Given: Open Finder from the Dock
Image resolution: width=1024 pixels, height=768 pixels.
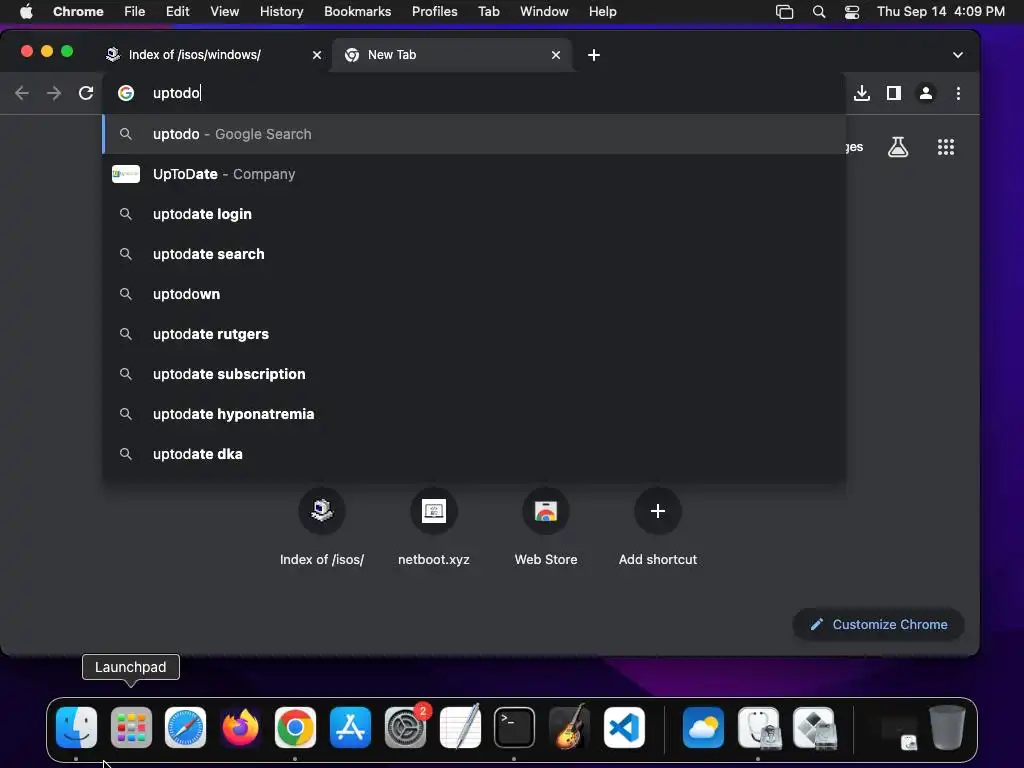Looking at the screenshot, I should (x=76, y=728).
